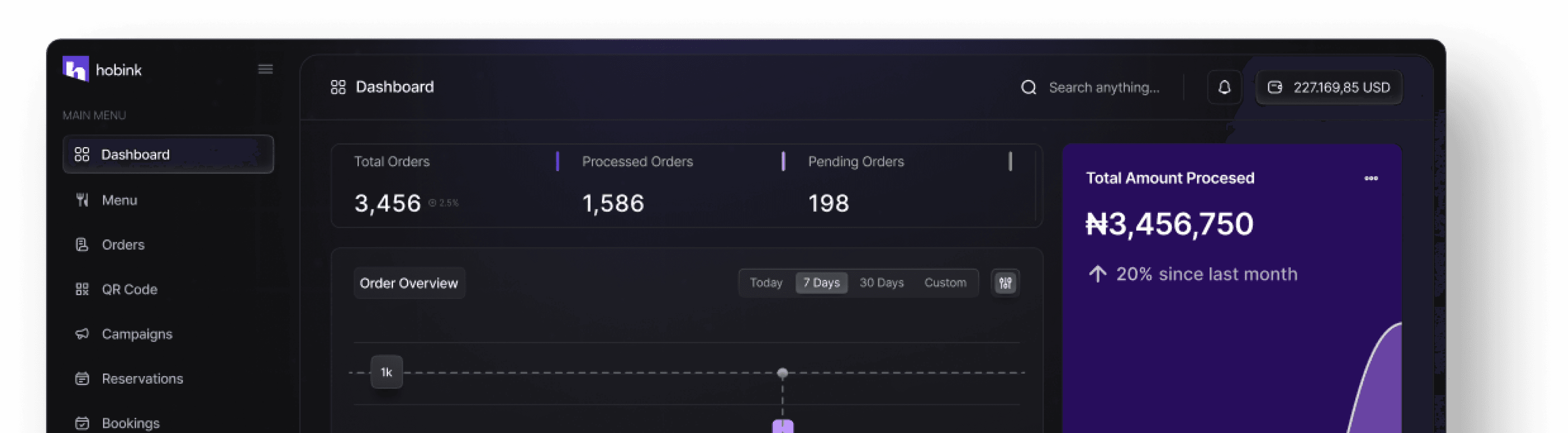The height and width of the screenshot is (433, 1568).
Task: Click the Campaigns megaphone icon
Action: tap(82, 333)
